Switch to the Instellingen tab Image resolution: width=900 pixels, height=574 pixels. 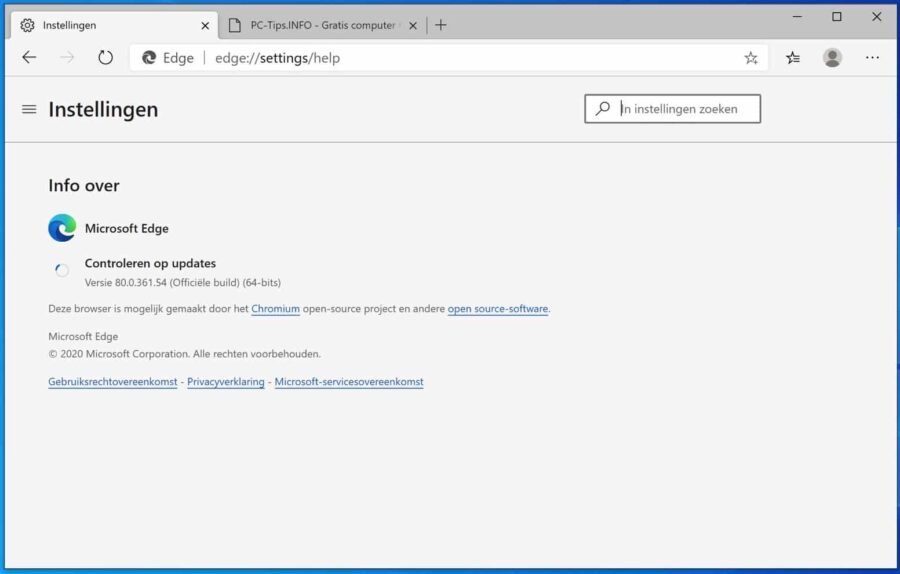(x=115, y=25)
